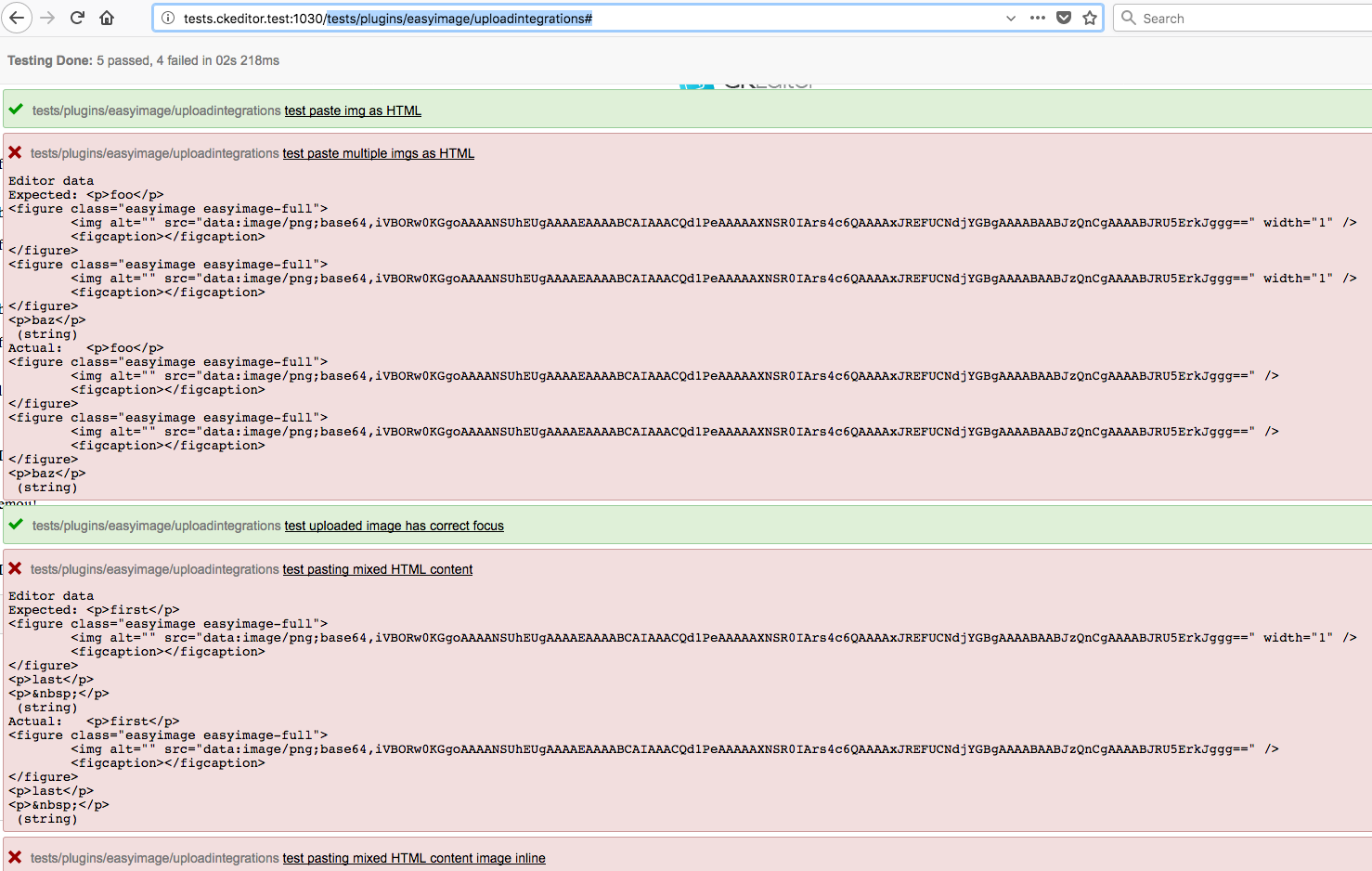Click the green check beside 'test uploaded image has correct focus'
Image resolution: width=1372 pixels, height=871 pixels.
16,525
